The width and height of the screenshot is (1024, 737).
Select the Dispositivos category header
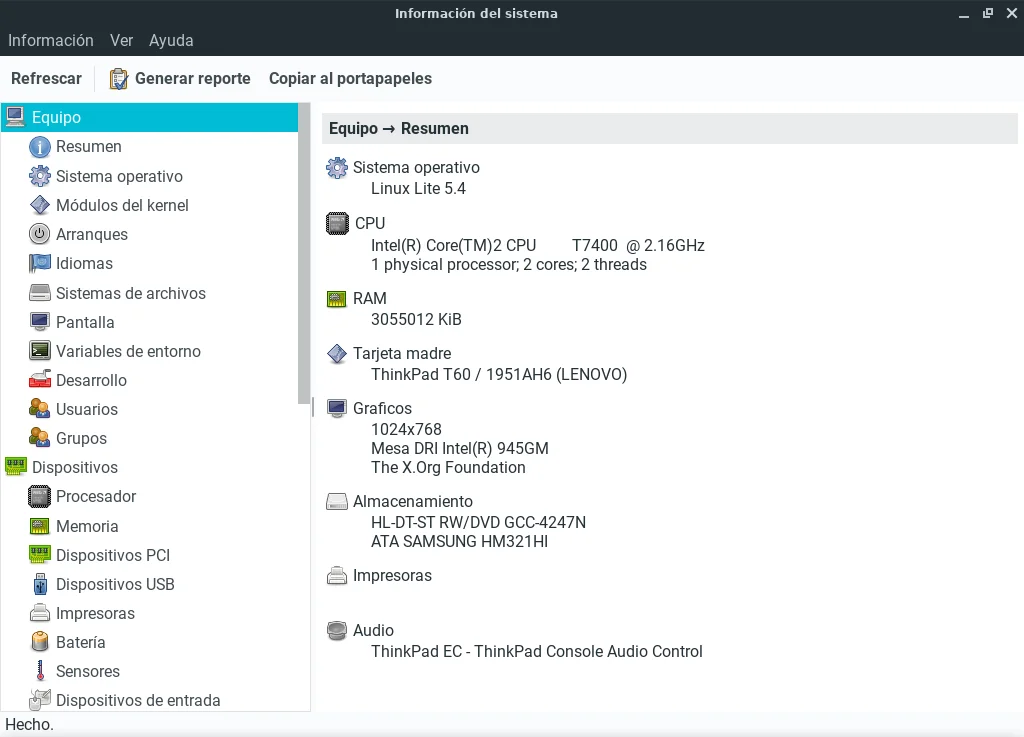click(75, 467)
